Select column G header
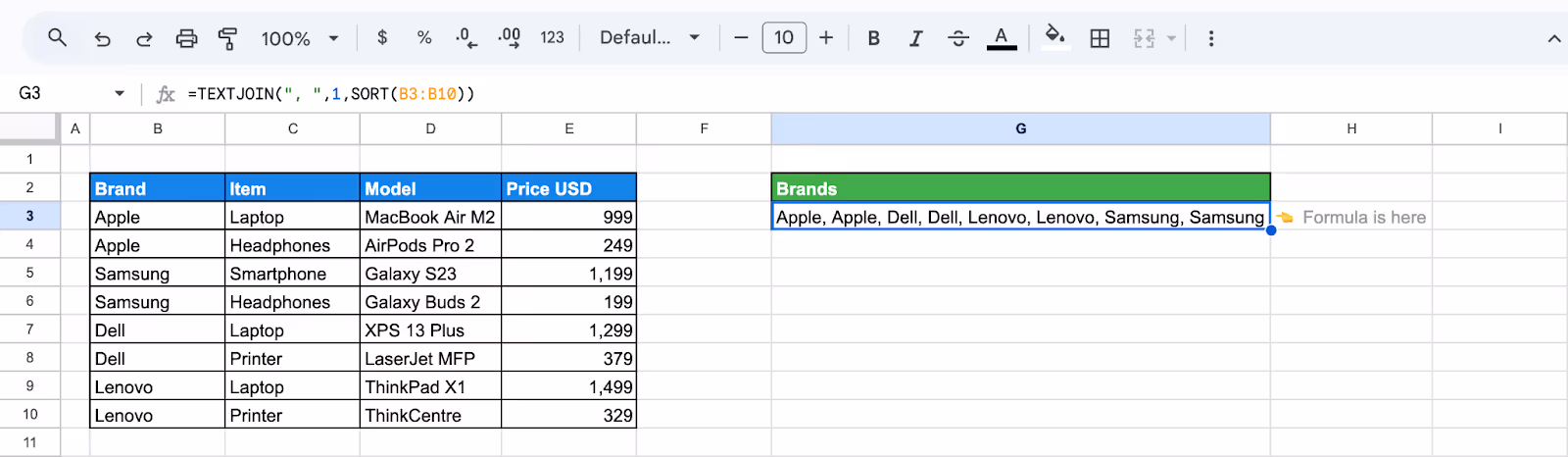Image resolution: width=1568 pixels, height=457 pixels. (1021, 128)
